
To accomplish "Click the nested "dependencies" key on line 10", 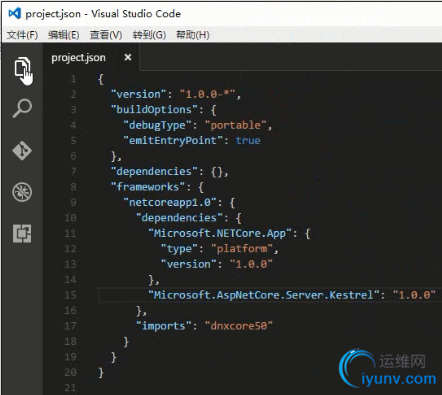I will click(x=179, y=218).
